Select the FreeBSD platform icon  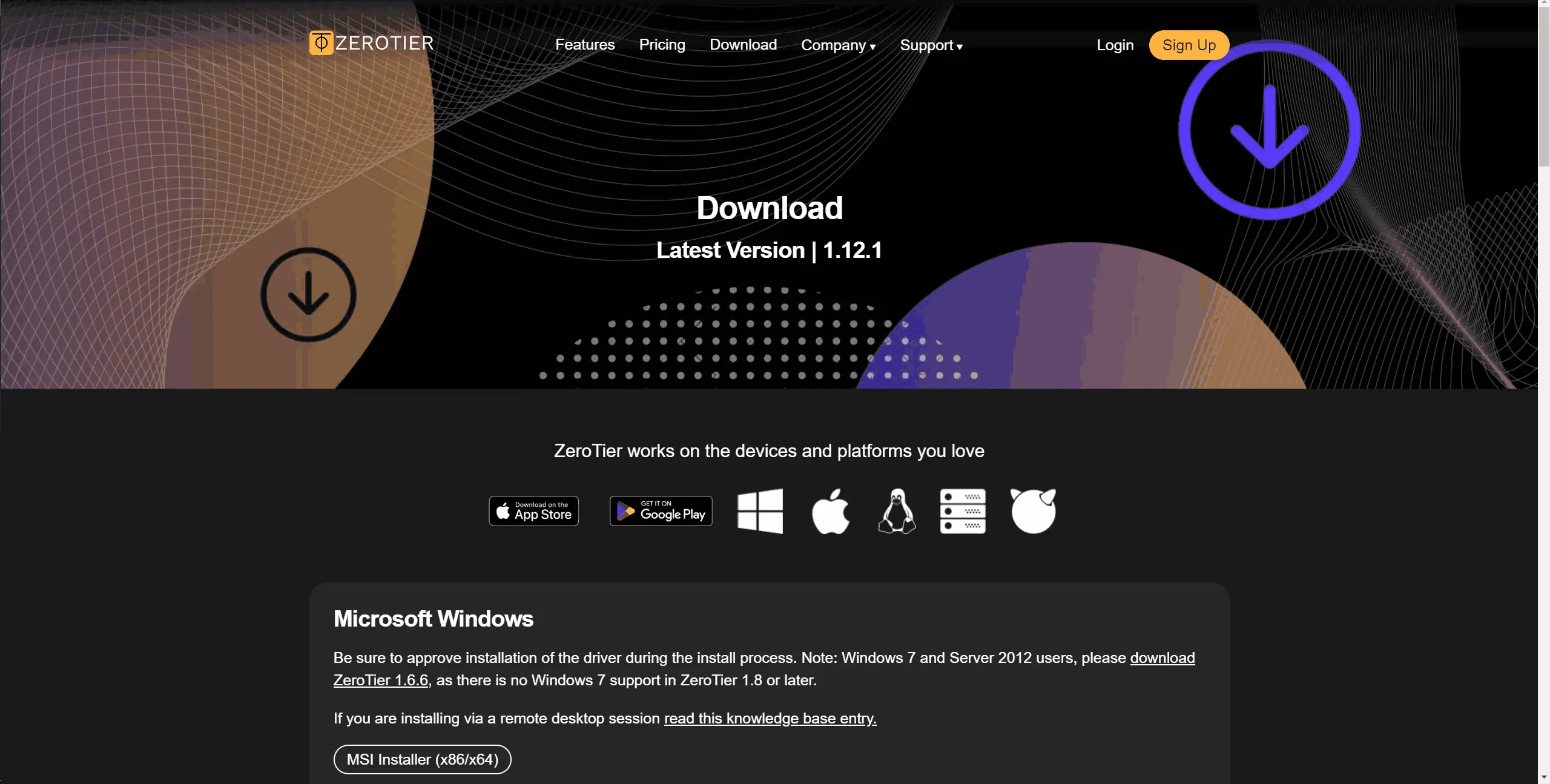pos(1034,511)
